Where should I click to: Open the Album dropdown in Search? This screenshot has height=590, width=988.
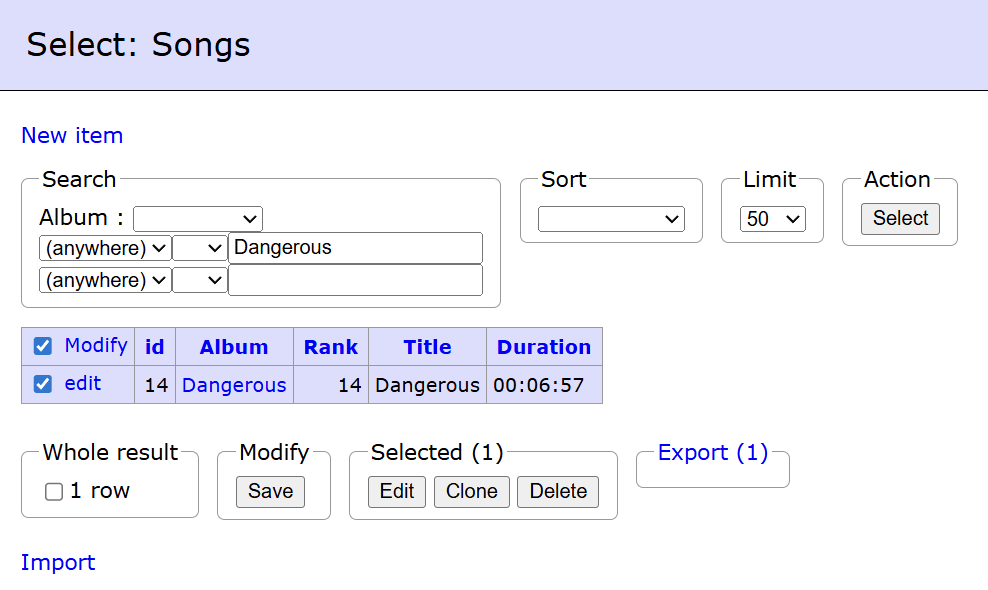197,218
